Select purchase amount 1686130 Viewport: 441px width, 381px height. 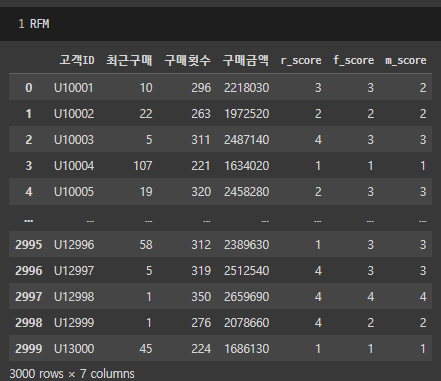[x=247, y=349]
